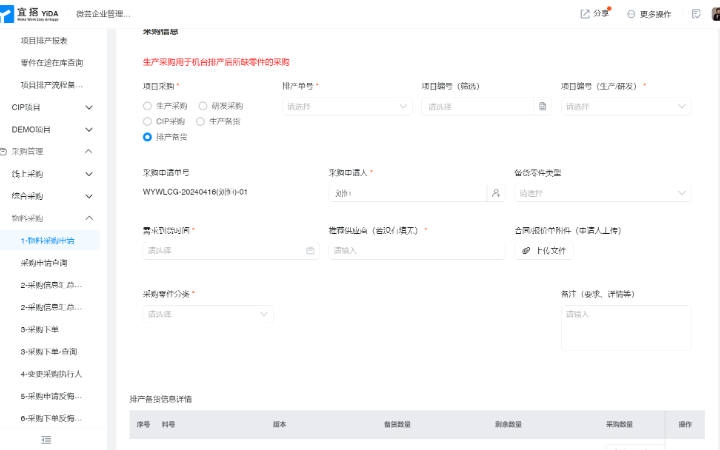Screen dimensions: 720x450
Task: Open 3-采购下单 in sidebar
Action: point(39,330)
